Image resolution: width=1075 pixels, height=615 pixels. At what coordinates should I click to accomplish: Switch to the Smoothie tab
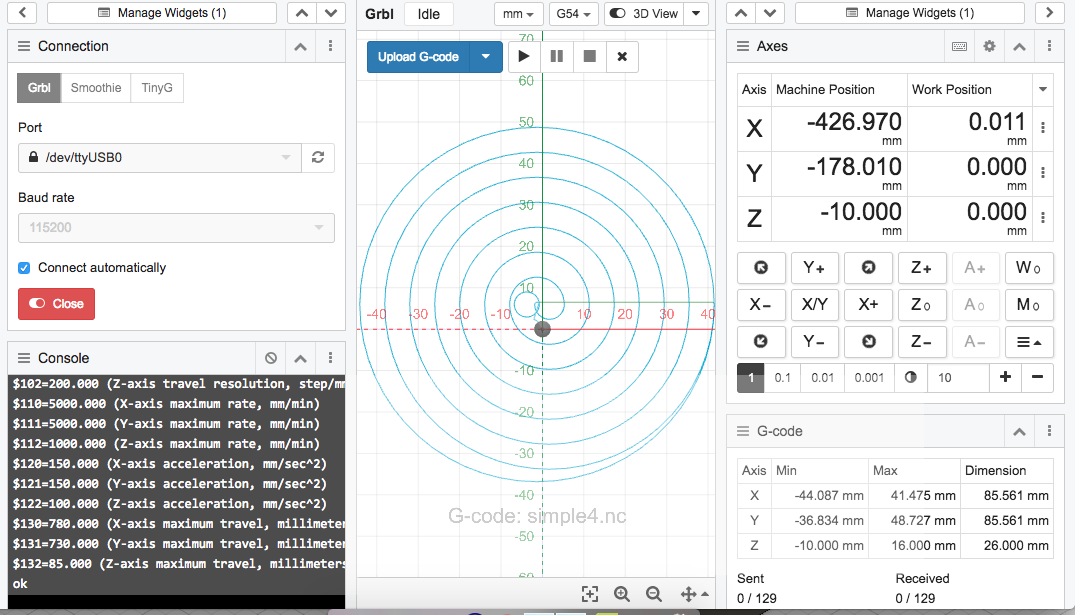[95, 88]
